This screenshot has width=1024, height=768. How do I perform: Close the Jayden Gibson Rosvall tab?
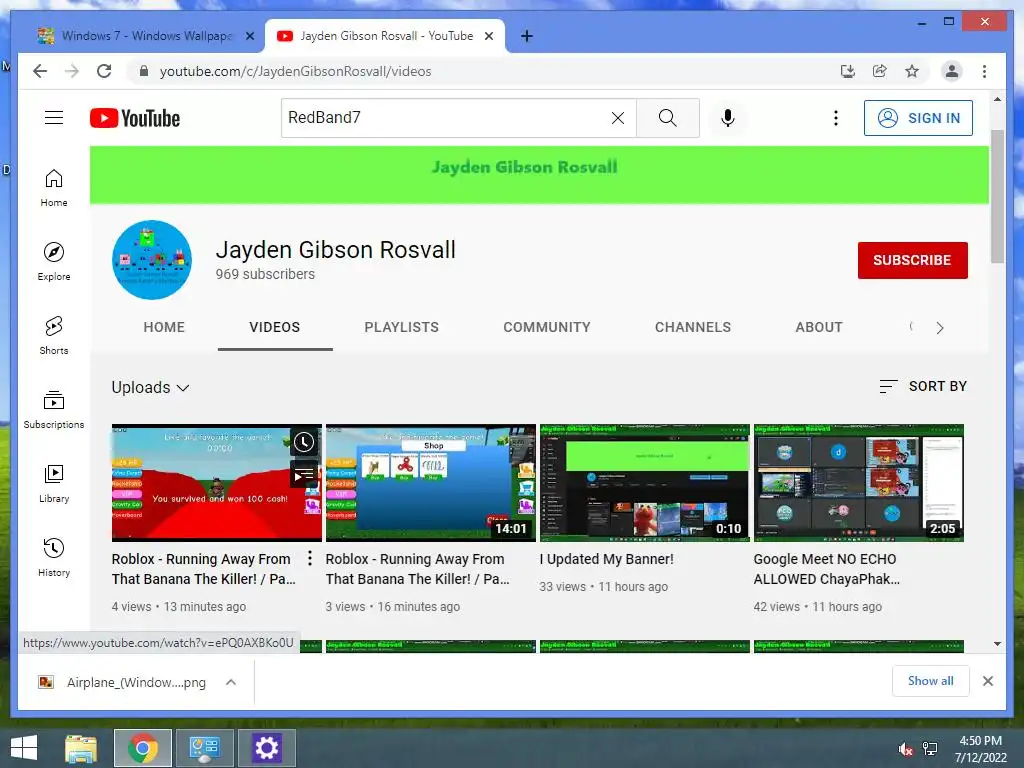coord(488,37)
